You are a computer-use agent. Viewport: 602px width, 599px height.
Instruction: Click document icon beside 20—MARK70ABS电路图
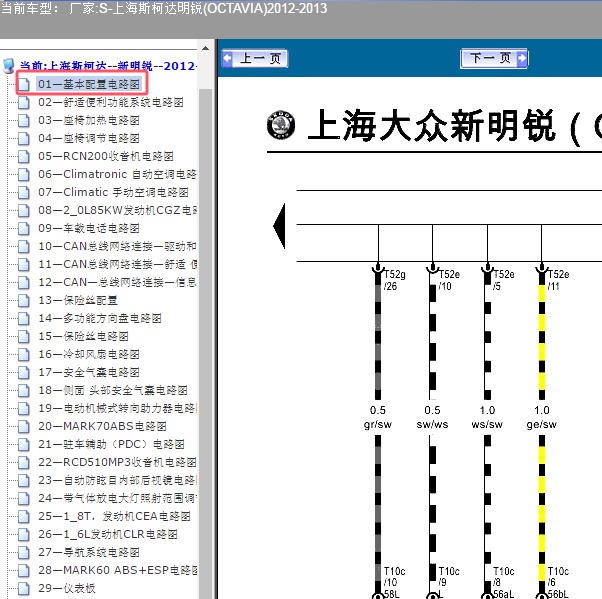24,426
